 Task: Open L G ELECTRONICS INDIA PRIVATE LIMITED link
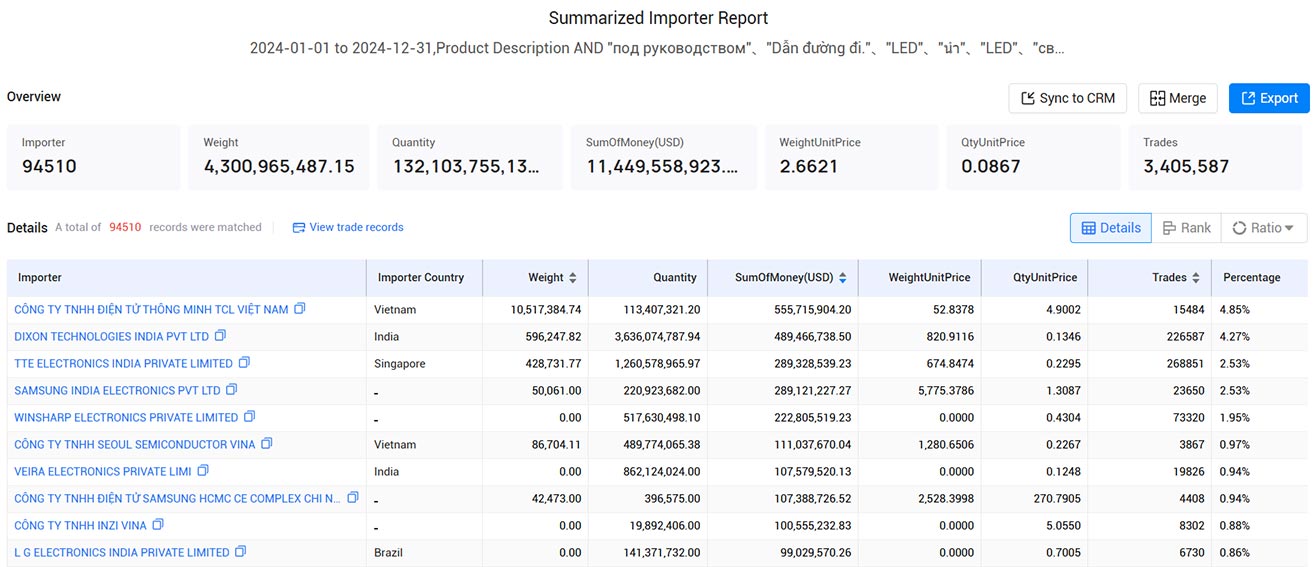122,553
